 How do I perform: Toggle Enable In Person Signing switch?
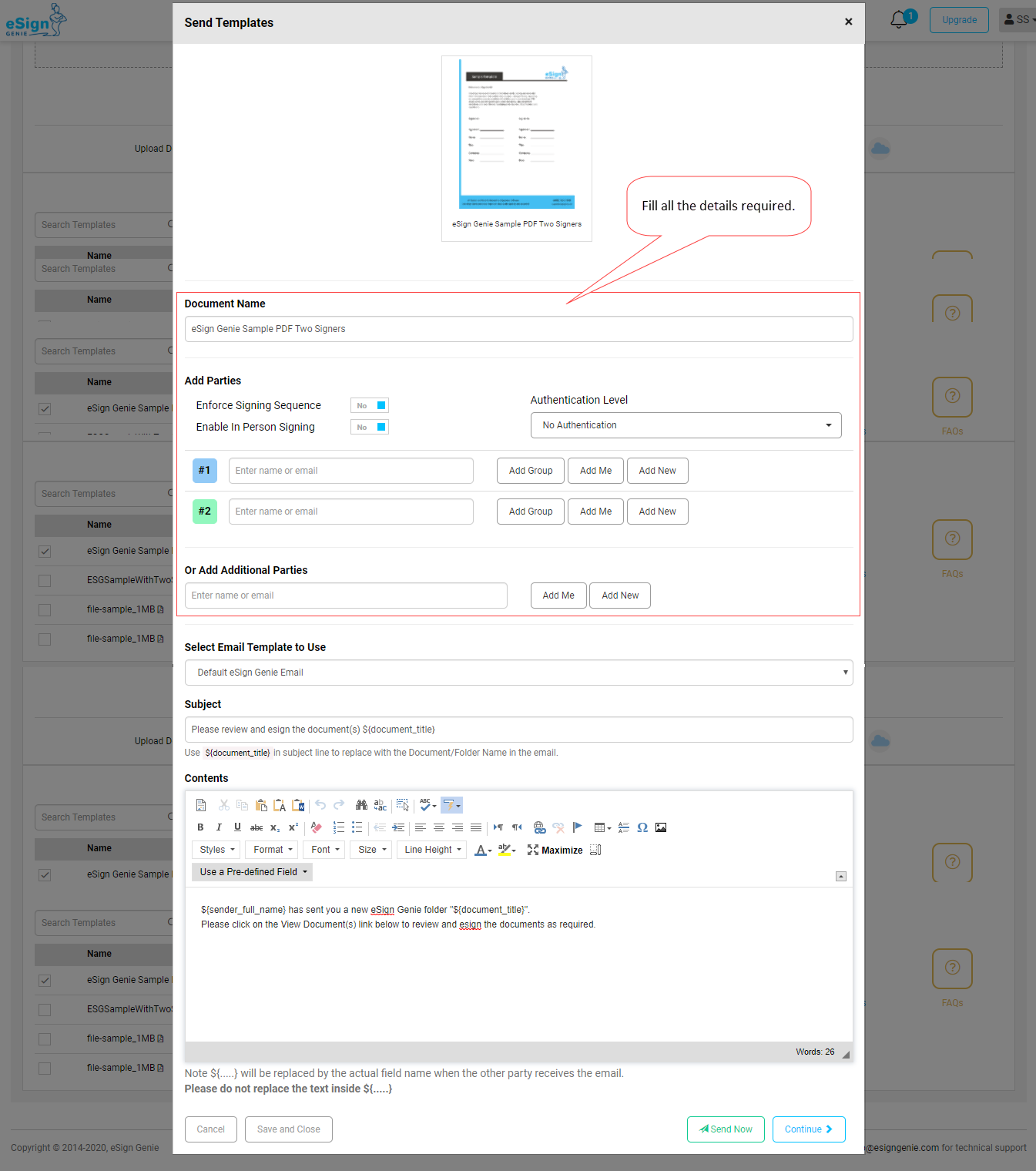point(370,427)
